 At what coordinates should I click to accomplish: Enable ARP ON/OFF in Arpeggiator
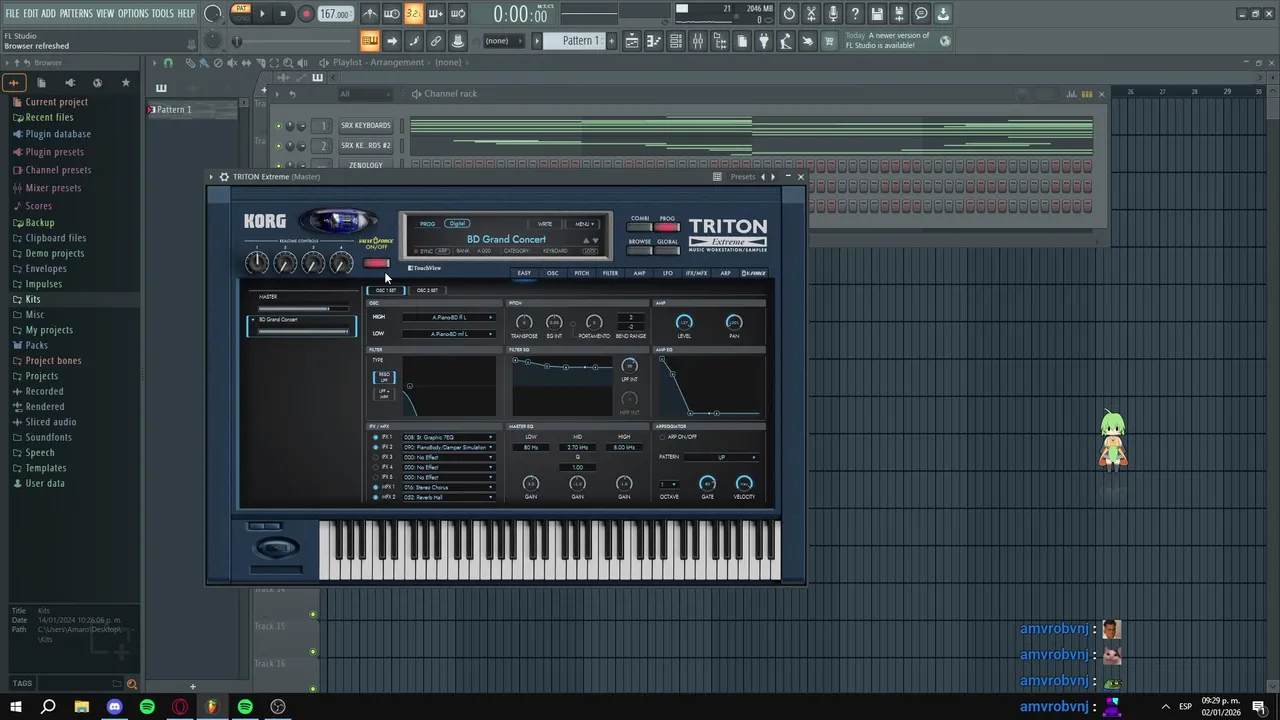(662, 437)
